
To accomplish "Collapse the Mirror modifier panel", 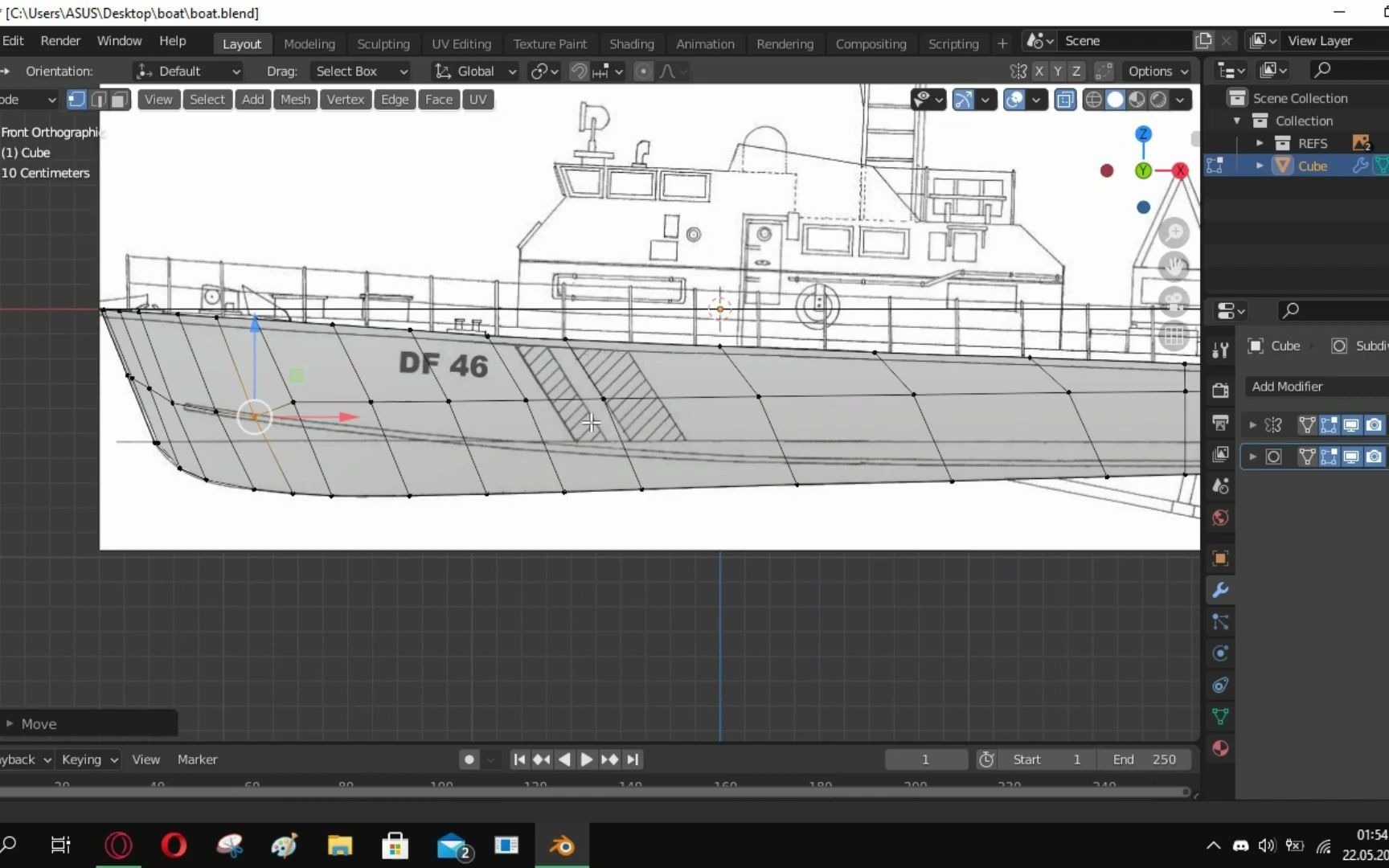I will click(1253, 424).
